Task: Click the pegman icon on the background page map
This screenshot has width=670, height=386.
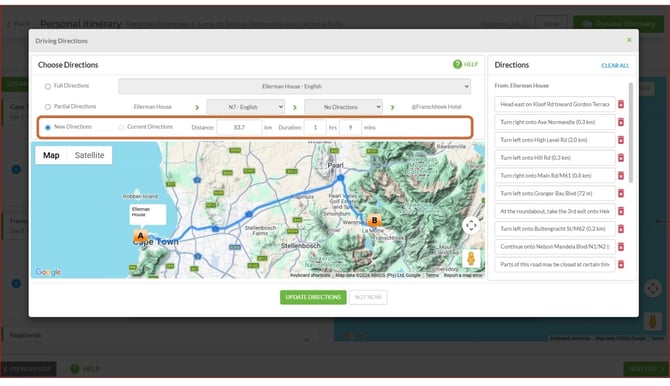Action: 652,321
